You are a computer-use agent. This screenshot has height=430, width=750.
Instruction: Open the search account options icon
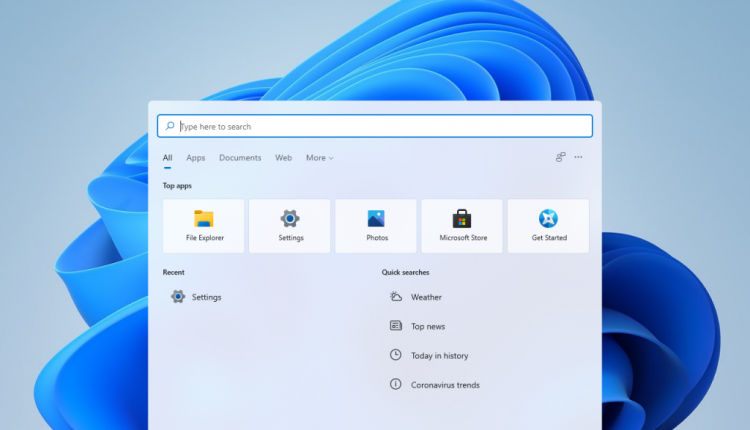561,157
